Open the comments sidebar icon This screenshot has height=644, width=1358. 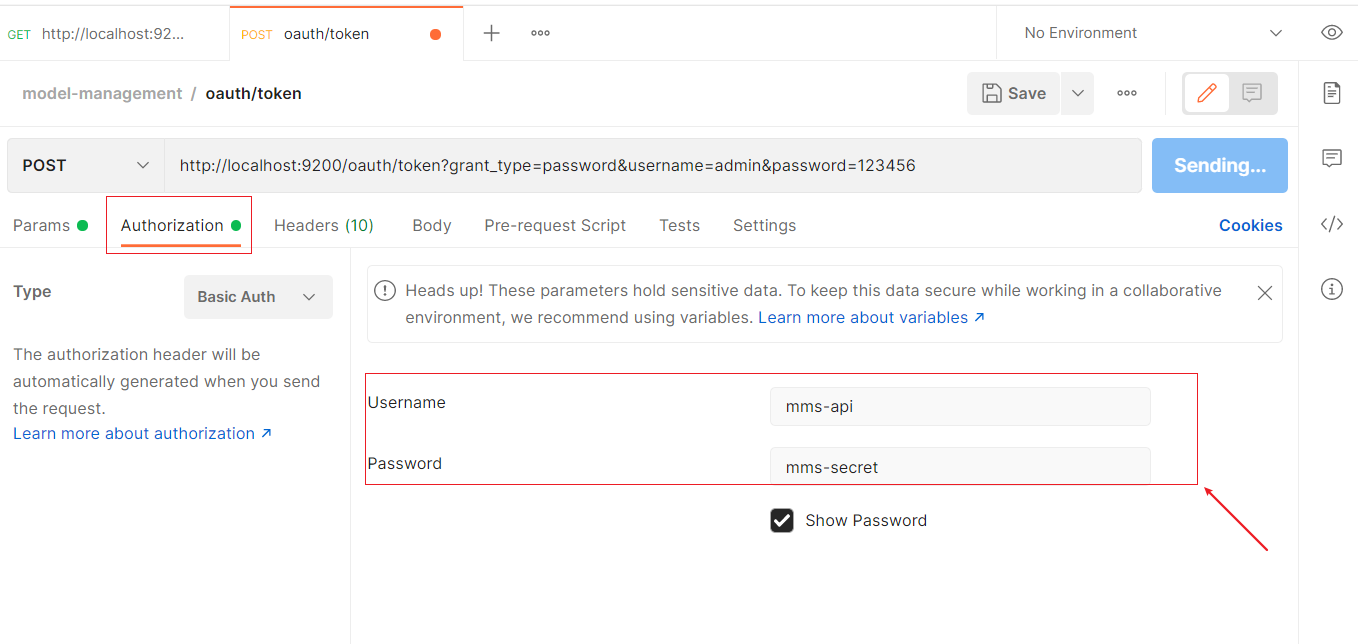(x=1331, y=158)
